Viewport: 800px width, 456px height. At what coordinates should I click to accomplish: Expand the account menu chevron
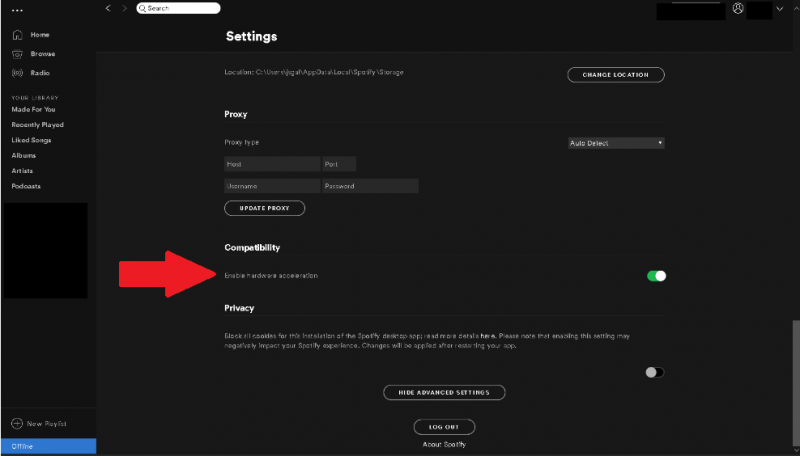(780, 9)
